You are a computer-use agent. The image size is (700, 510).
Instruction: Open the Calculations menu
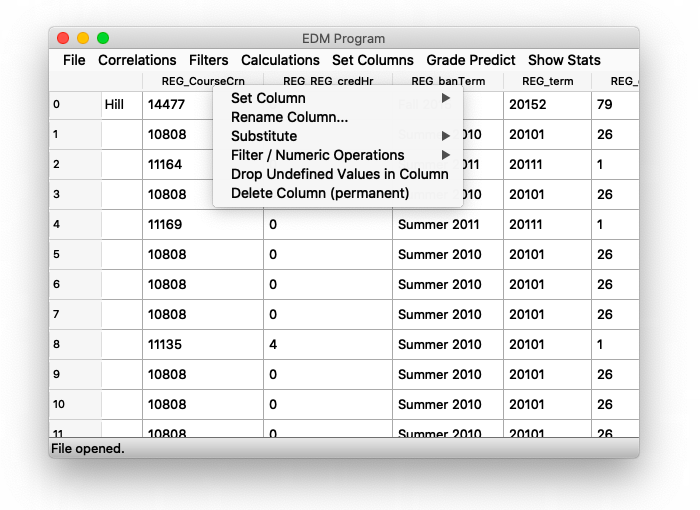(280, 60)
